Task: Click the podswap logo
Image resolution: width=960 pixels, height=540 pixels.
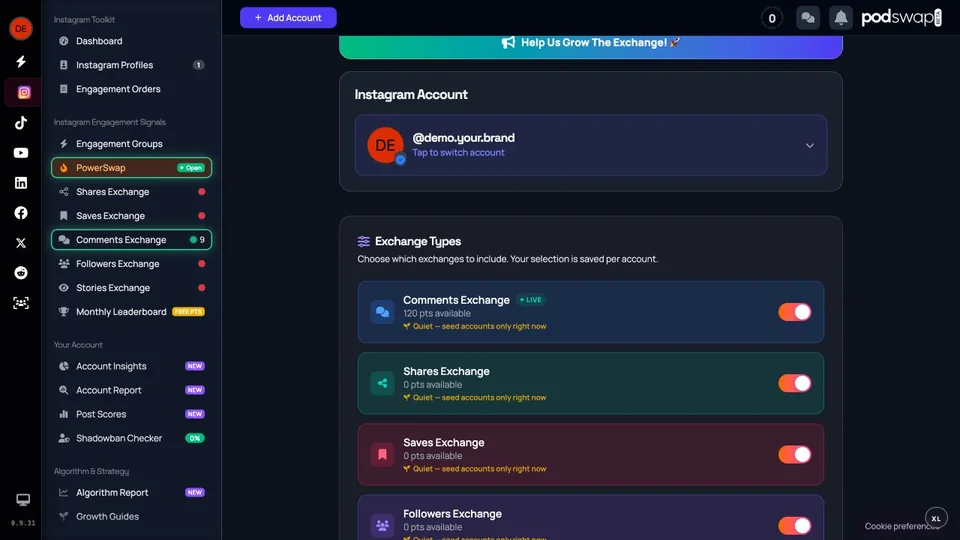Action: coord(901,17)
